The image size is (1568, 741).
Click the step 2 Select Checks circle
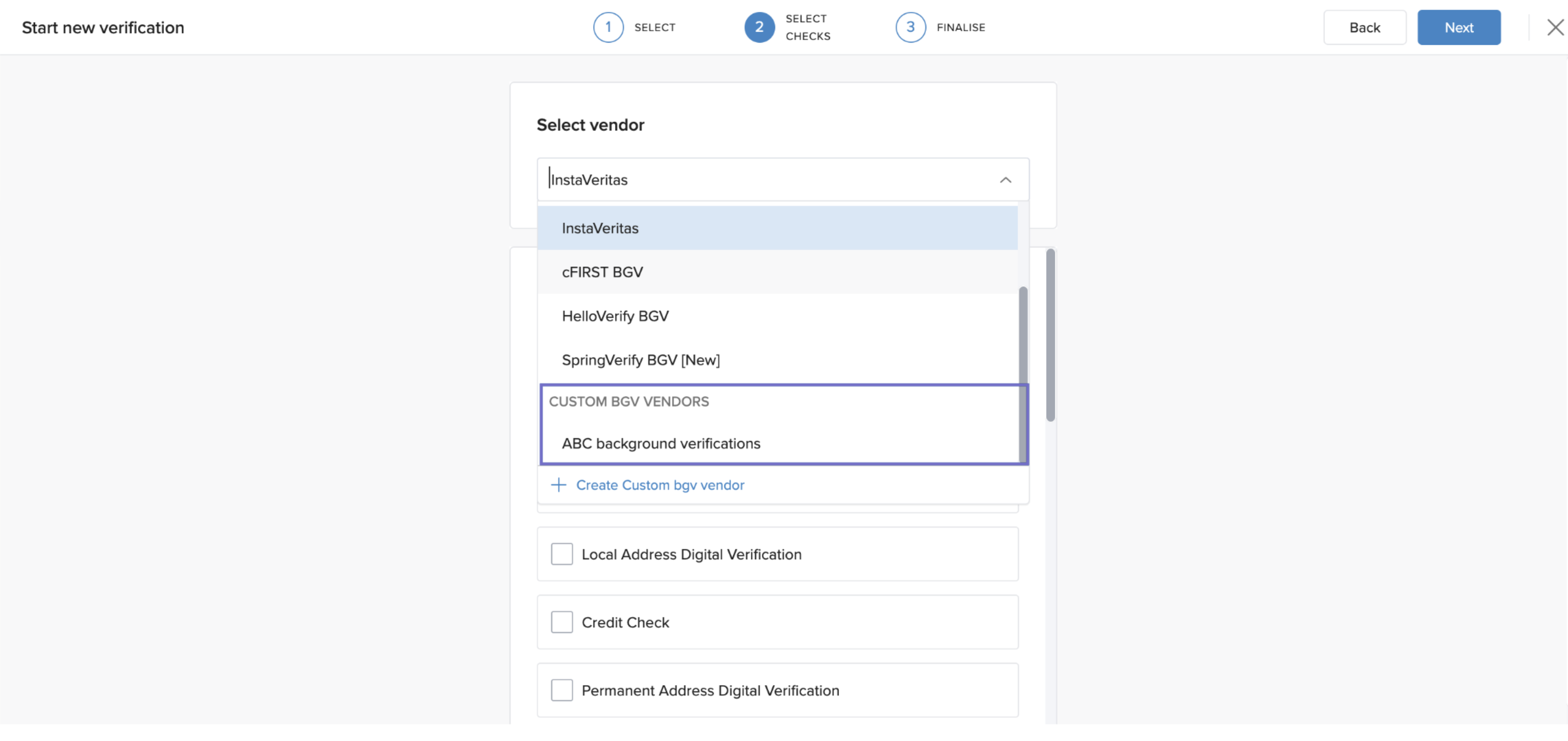coord(759,27)
